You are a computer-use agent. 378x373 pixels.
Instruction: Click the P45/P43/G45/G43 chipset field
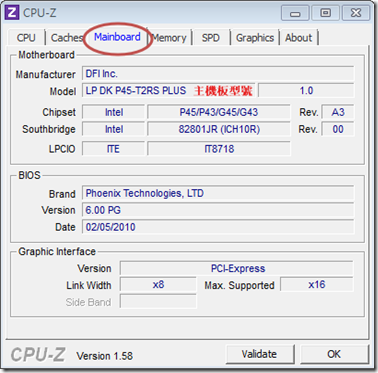click(219, 112)
